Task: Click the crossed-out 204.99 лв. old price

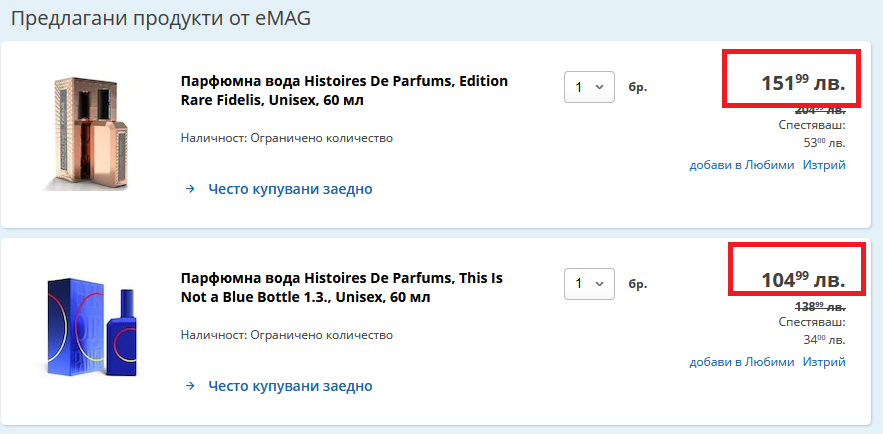Action: coord(820,110)
